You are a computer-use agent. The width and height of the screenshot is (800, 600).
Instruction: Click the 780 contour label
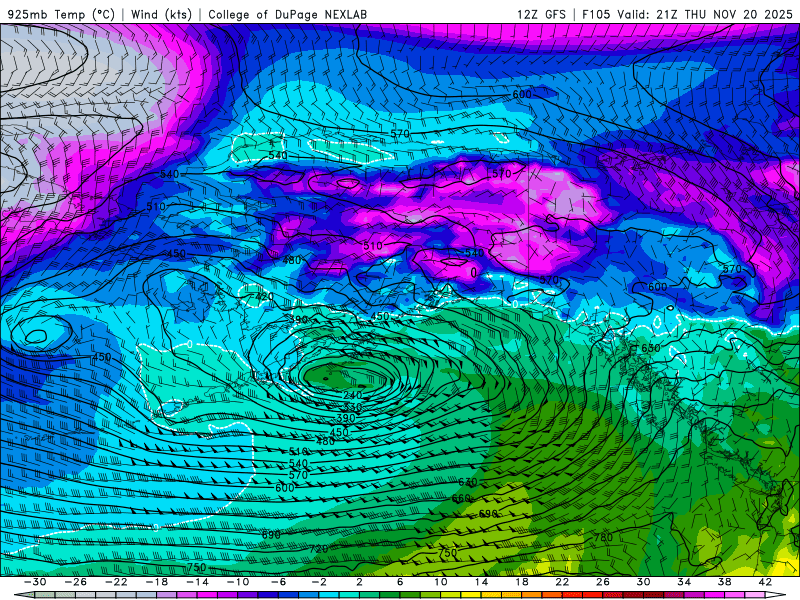(x=603, y=537)
